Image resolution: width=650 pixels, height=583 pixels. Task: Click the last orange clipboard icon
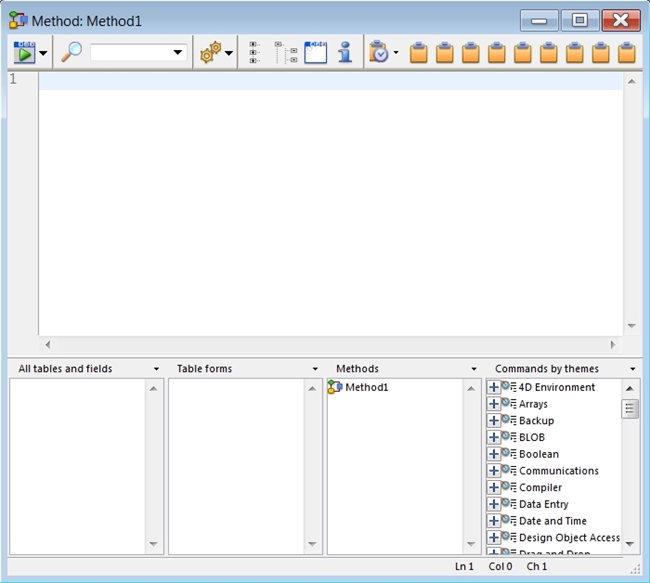tap(626, 53)
